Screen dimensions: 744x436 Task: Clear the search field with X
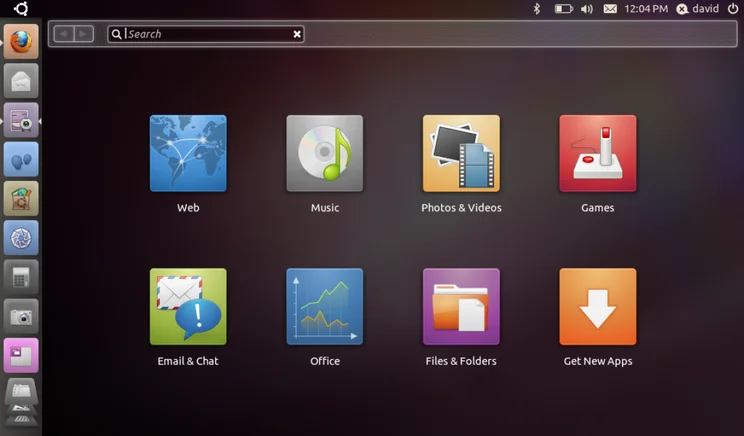(297, 34)
